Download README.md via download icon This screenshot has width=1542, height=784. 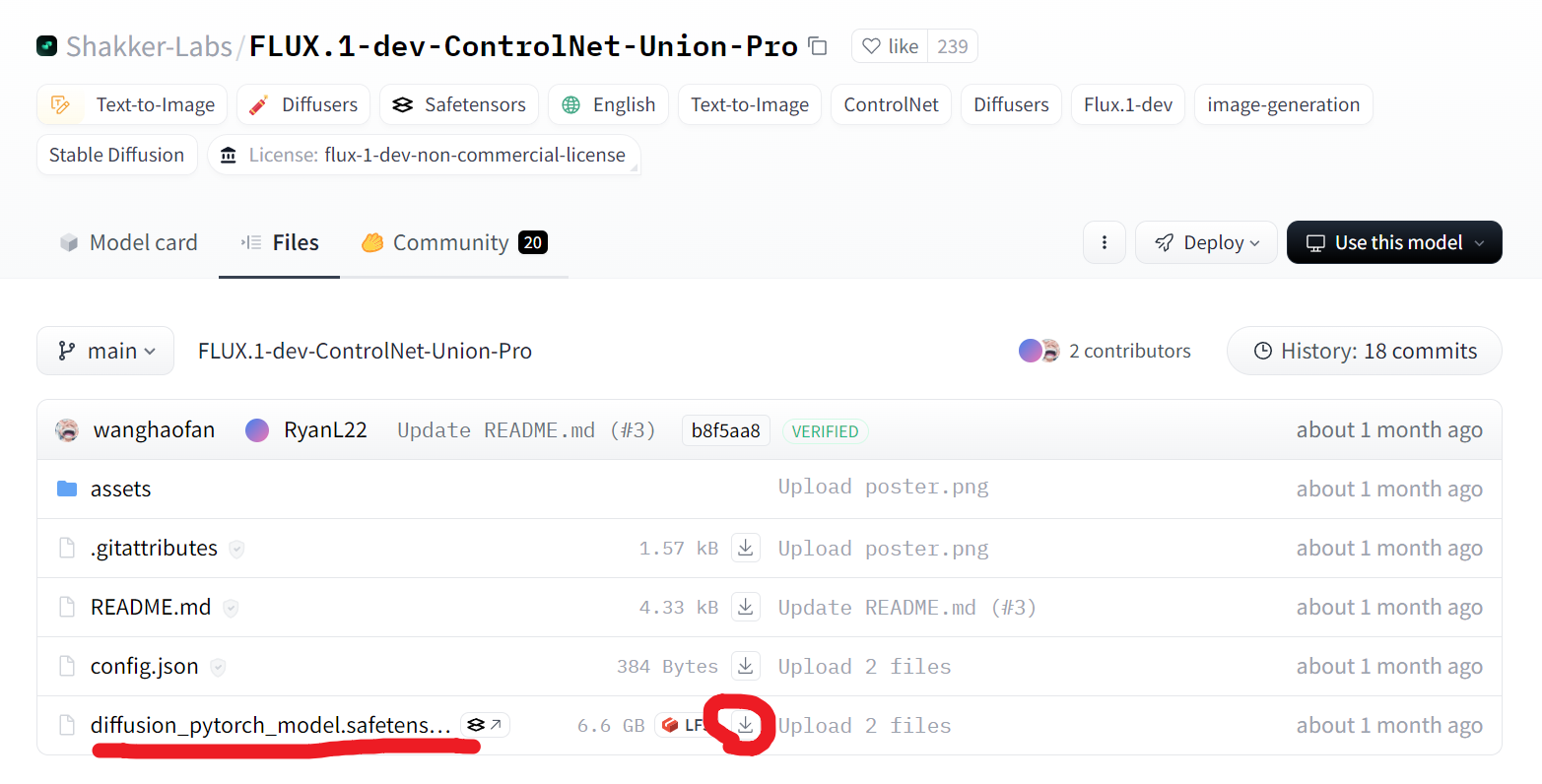[x=746, y=607]
